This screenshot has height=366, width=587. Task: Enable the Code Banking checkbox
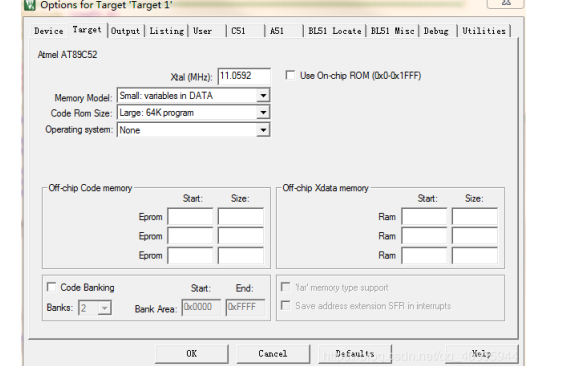click(x=51, y=287)
